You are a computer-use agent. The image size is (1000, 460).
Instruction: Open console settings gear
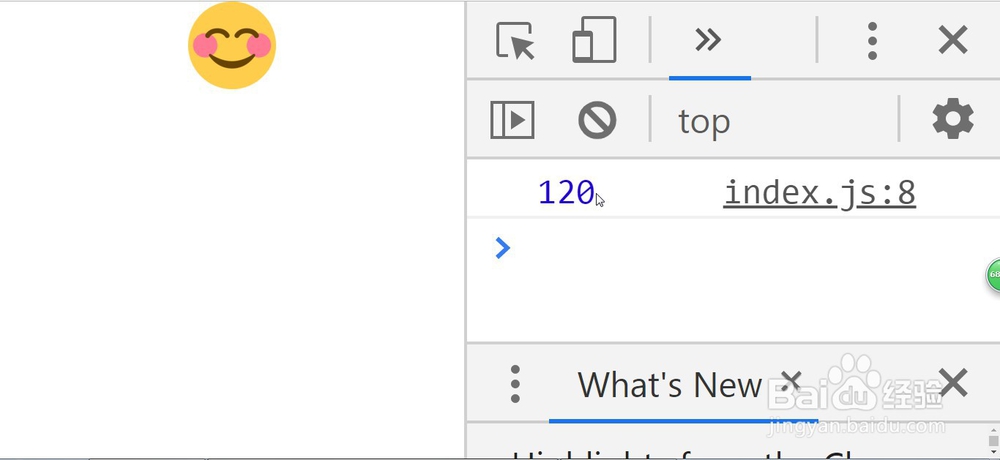pyautogui.click(x=952, y=120)
